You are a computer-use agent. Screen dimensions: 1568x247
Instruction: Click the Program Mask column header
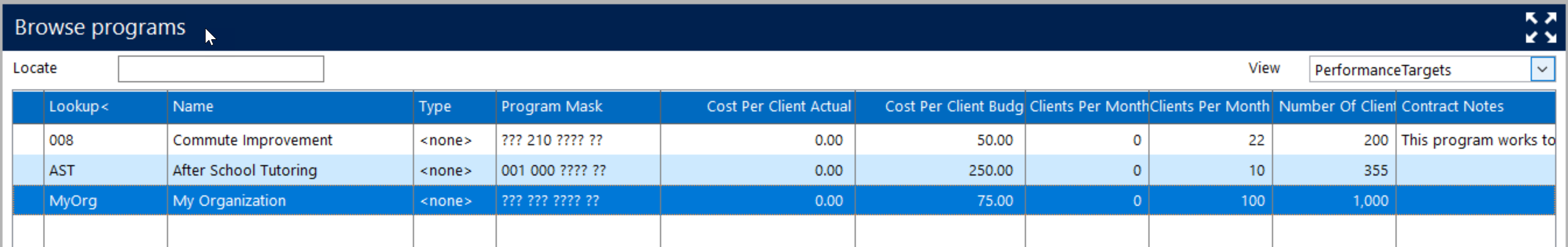click(x=577, y=106)
